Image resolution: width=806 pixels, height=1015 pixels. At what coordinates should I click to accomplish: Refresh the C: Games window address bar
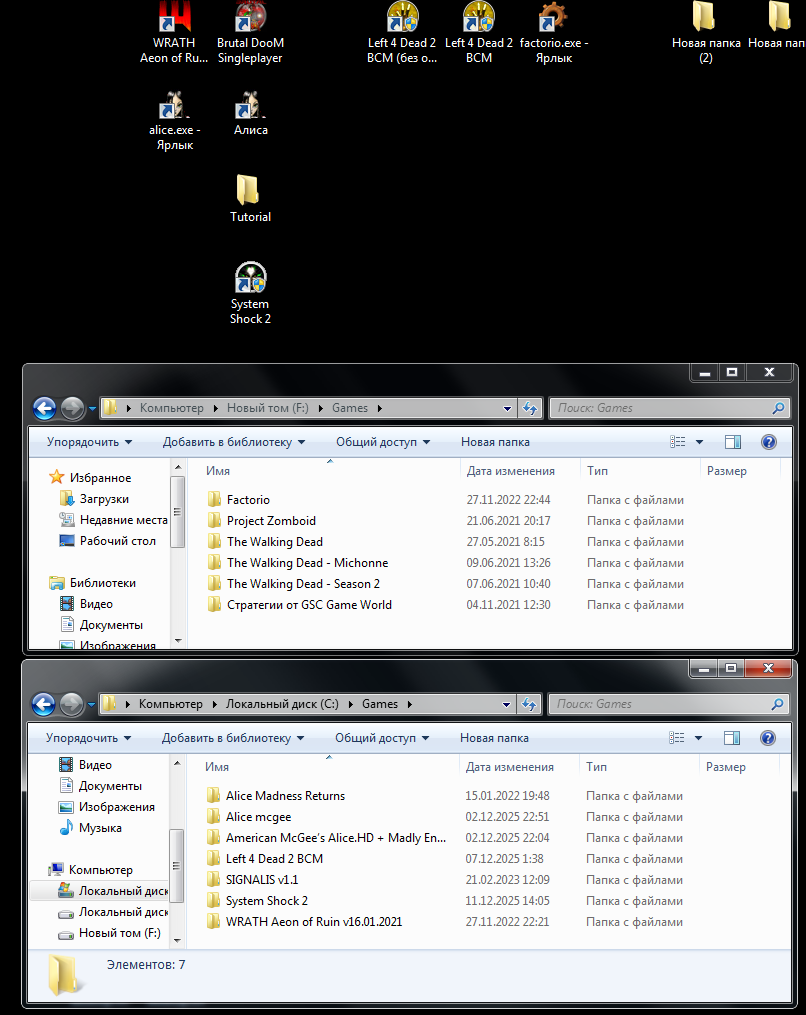(529, 704)
